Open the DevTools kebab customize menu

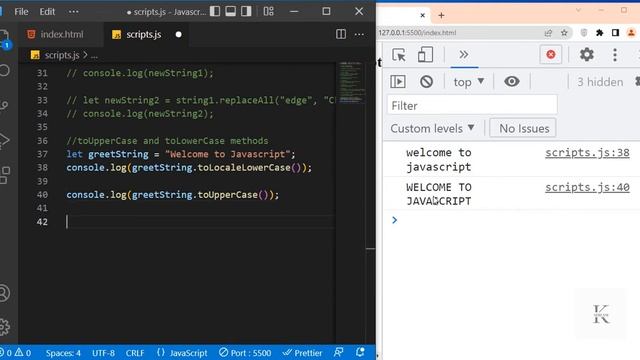coord(615,55)
